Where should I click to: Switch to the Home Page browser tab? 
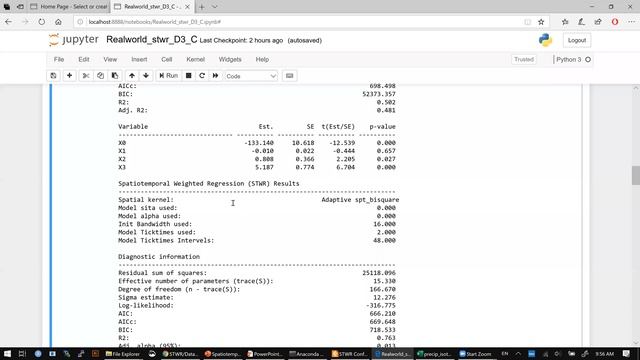coord(69,7)
